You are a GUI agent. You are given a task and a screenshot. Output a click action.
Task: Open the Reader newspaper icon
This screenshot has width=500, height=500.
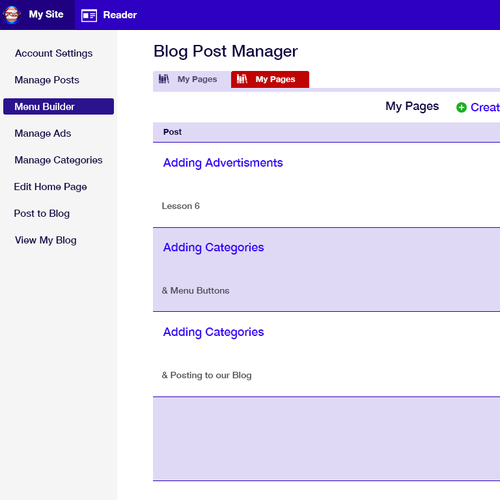click(x=89, y=15)
